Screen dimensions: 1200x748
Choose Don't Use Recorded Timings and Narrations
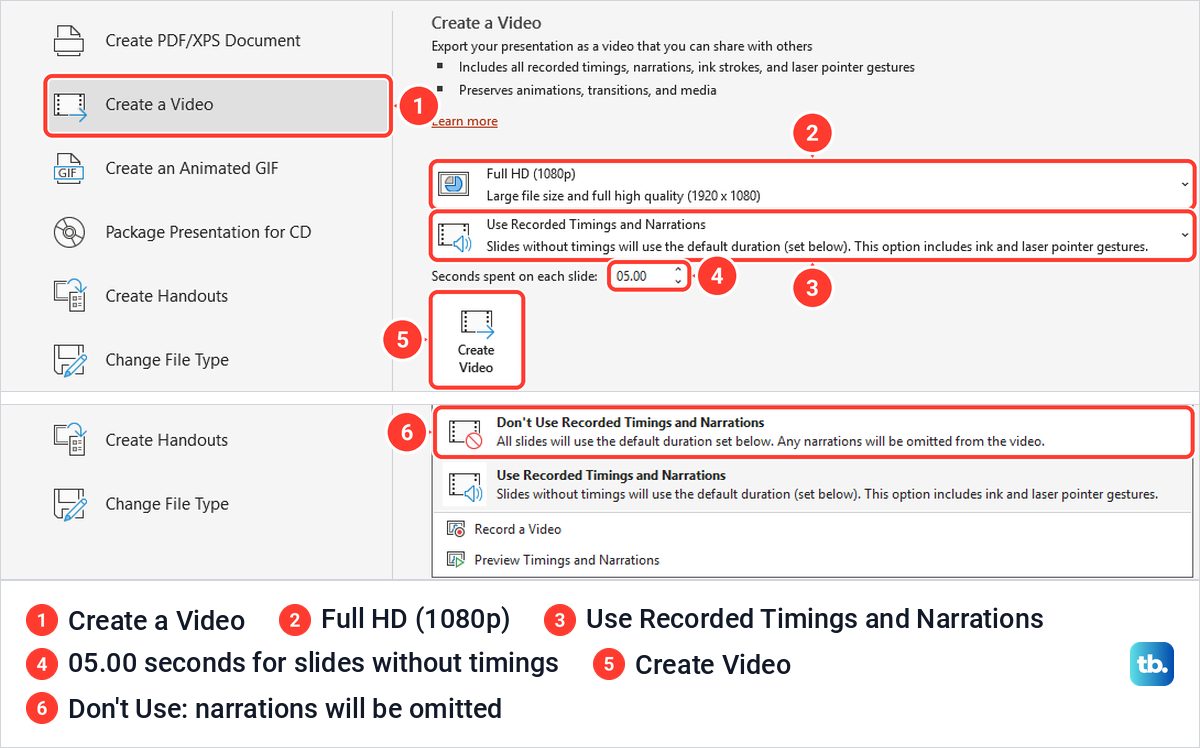coord(812,432)
